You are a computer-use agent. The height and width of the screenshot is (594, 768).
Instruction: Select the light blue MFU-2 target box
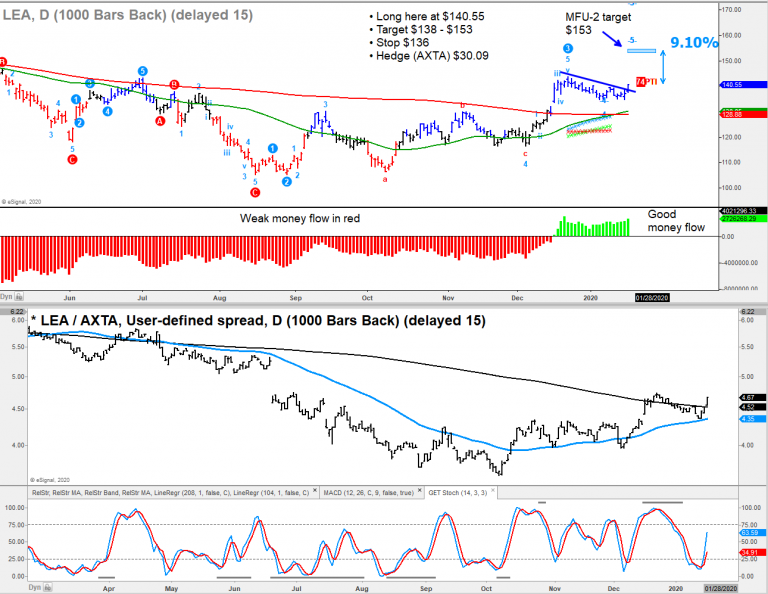click(641, 50)
